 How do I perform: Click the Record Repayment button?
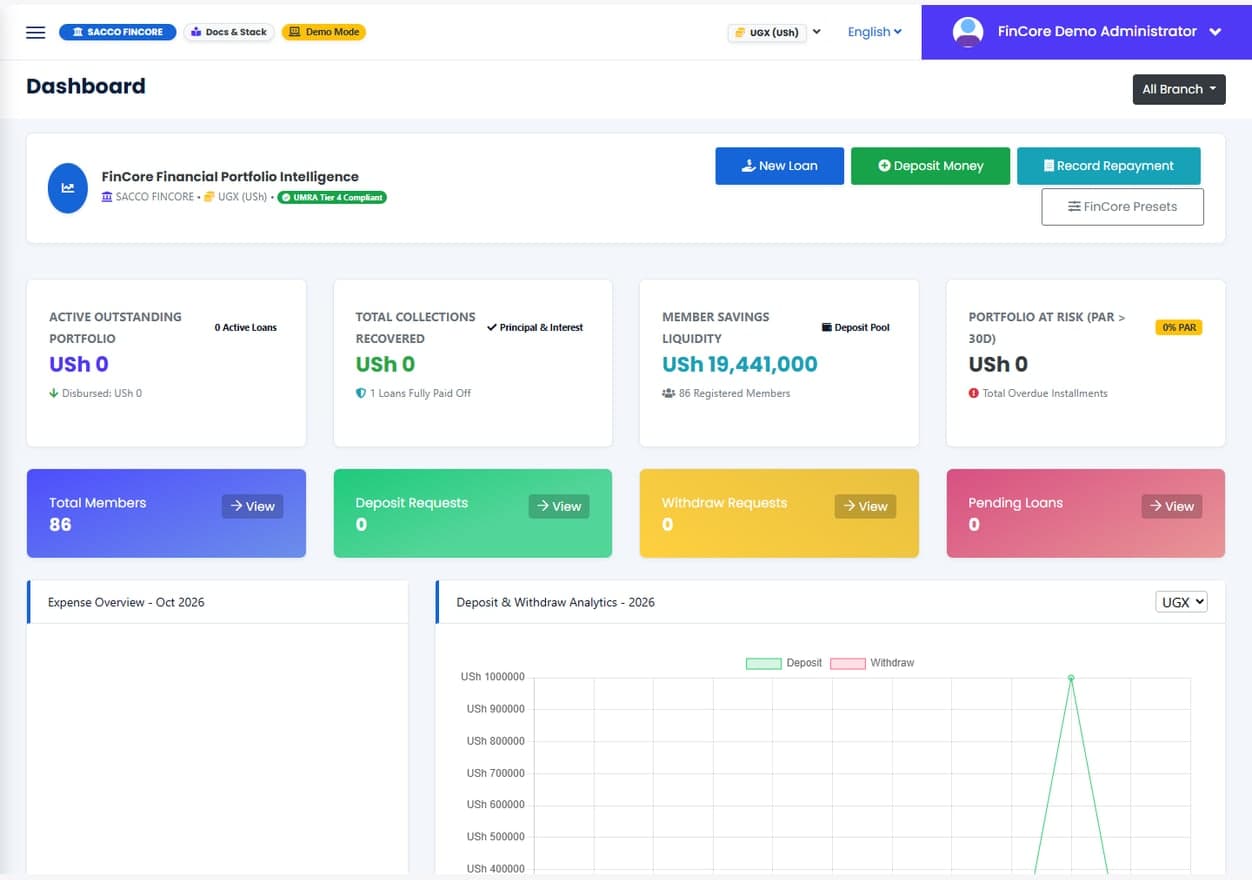tap(1109, 166)
